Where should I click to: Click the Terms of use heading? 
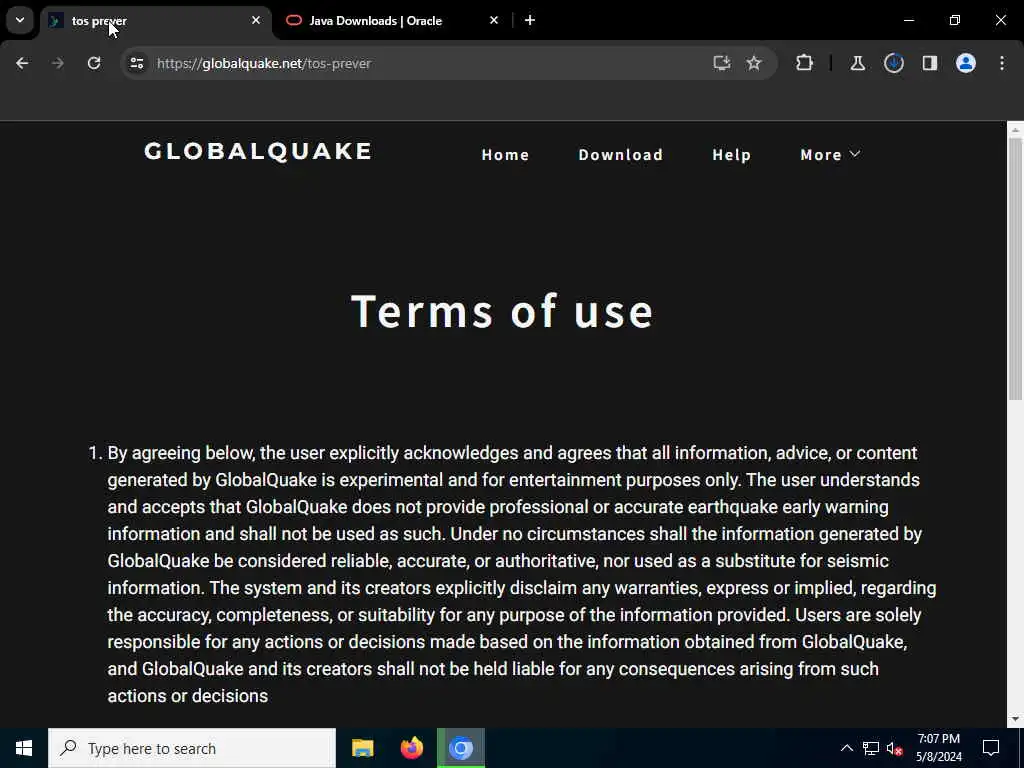[x=502, y=311]
